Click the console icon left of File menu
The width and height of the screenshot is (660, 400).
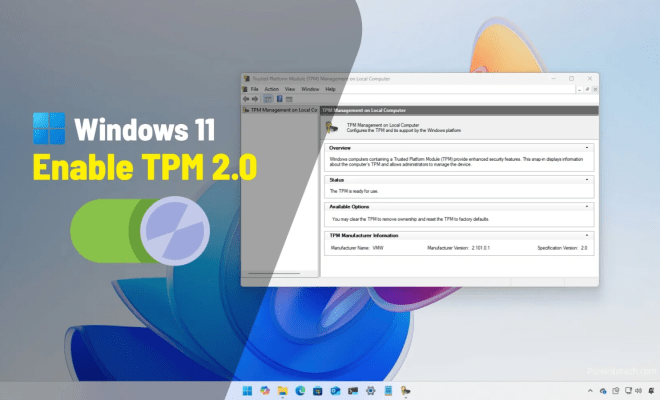click(245, 89)
